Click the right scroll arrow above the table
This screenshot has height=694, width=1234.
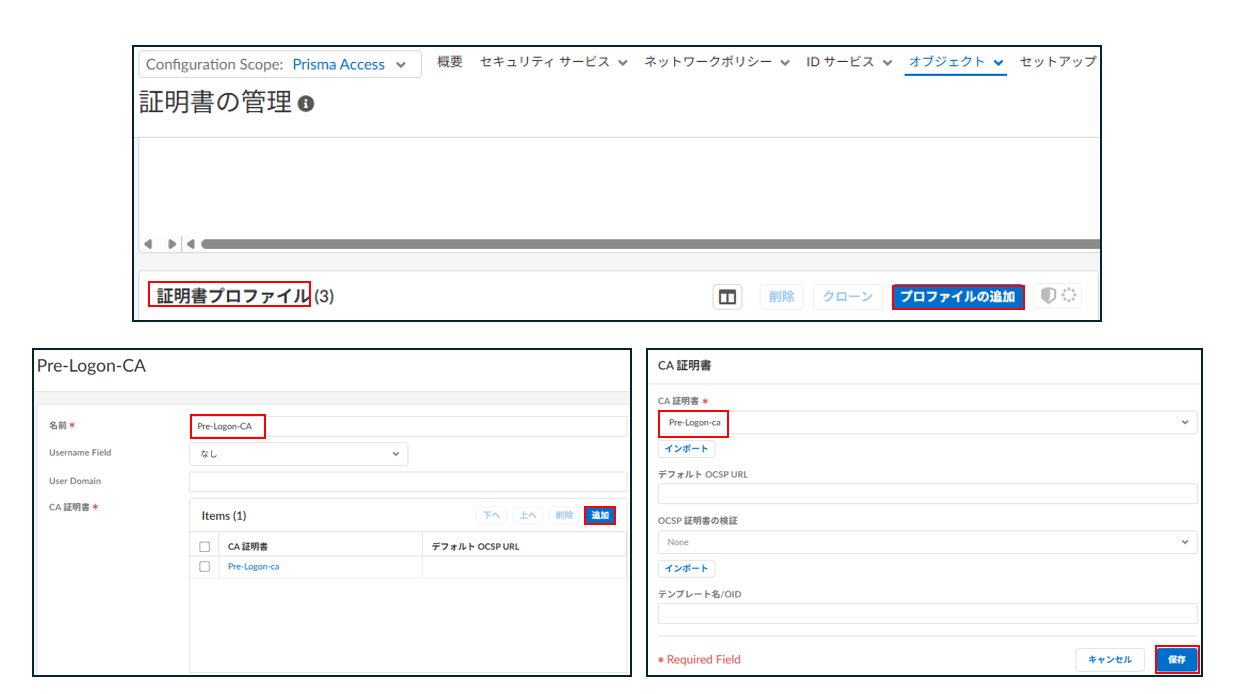click(x=171, y=243)
